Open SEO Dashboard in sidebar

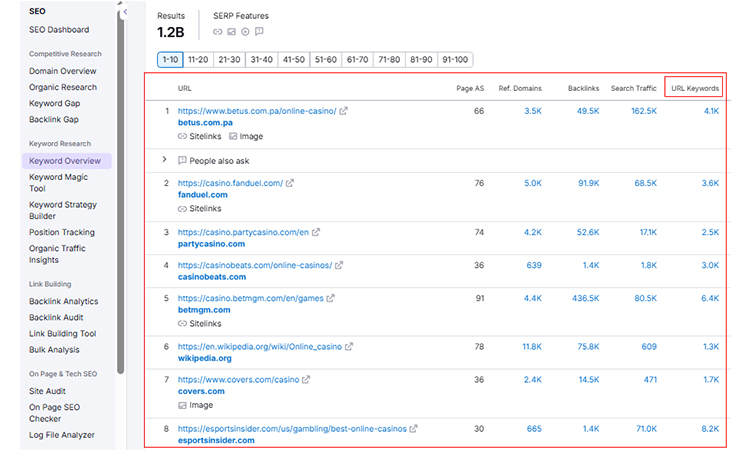59,30
